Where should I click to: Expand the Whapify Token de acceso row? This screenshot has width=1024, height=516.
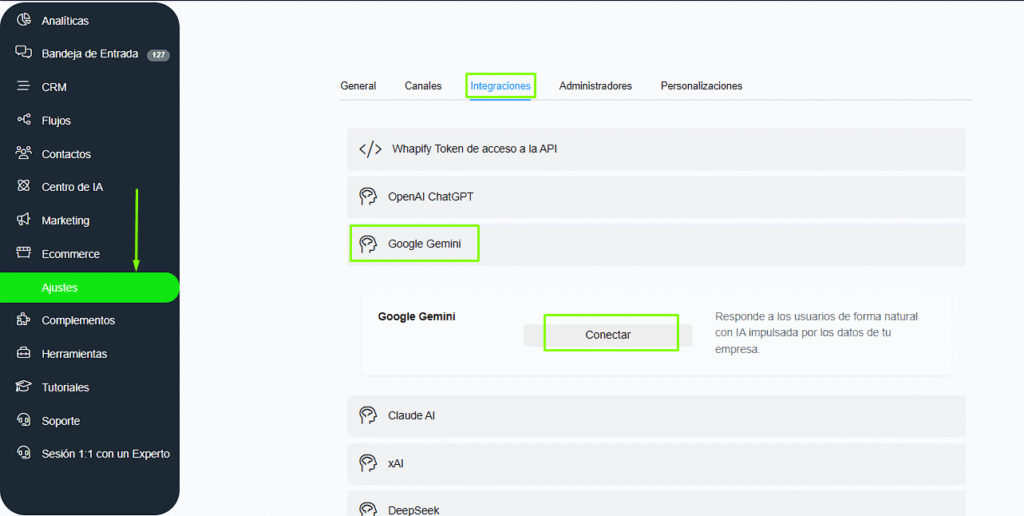coord(656,150)
